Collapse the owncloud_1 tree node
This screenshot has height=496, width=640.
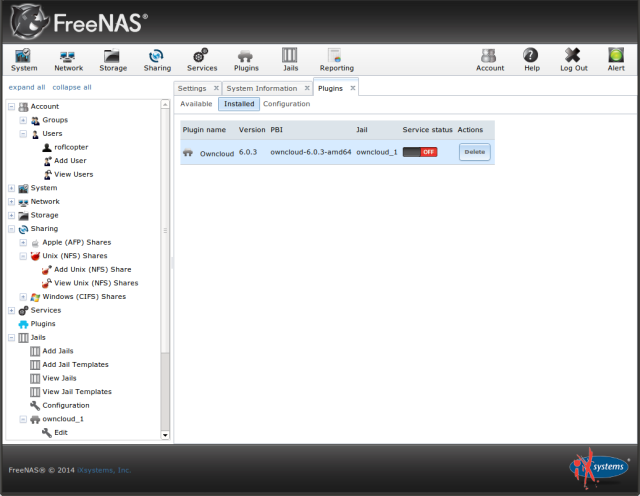pos(23,419)
